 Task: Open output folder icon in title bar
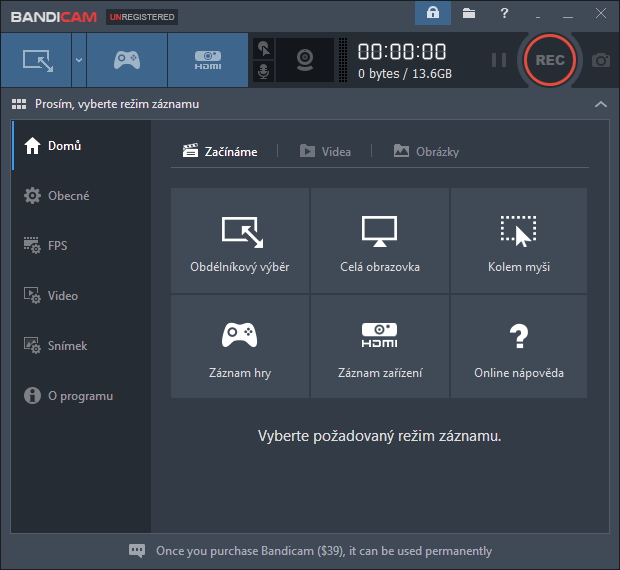[x=469, y=13]
